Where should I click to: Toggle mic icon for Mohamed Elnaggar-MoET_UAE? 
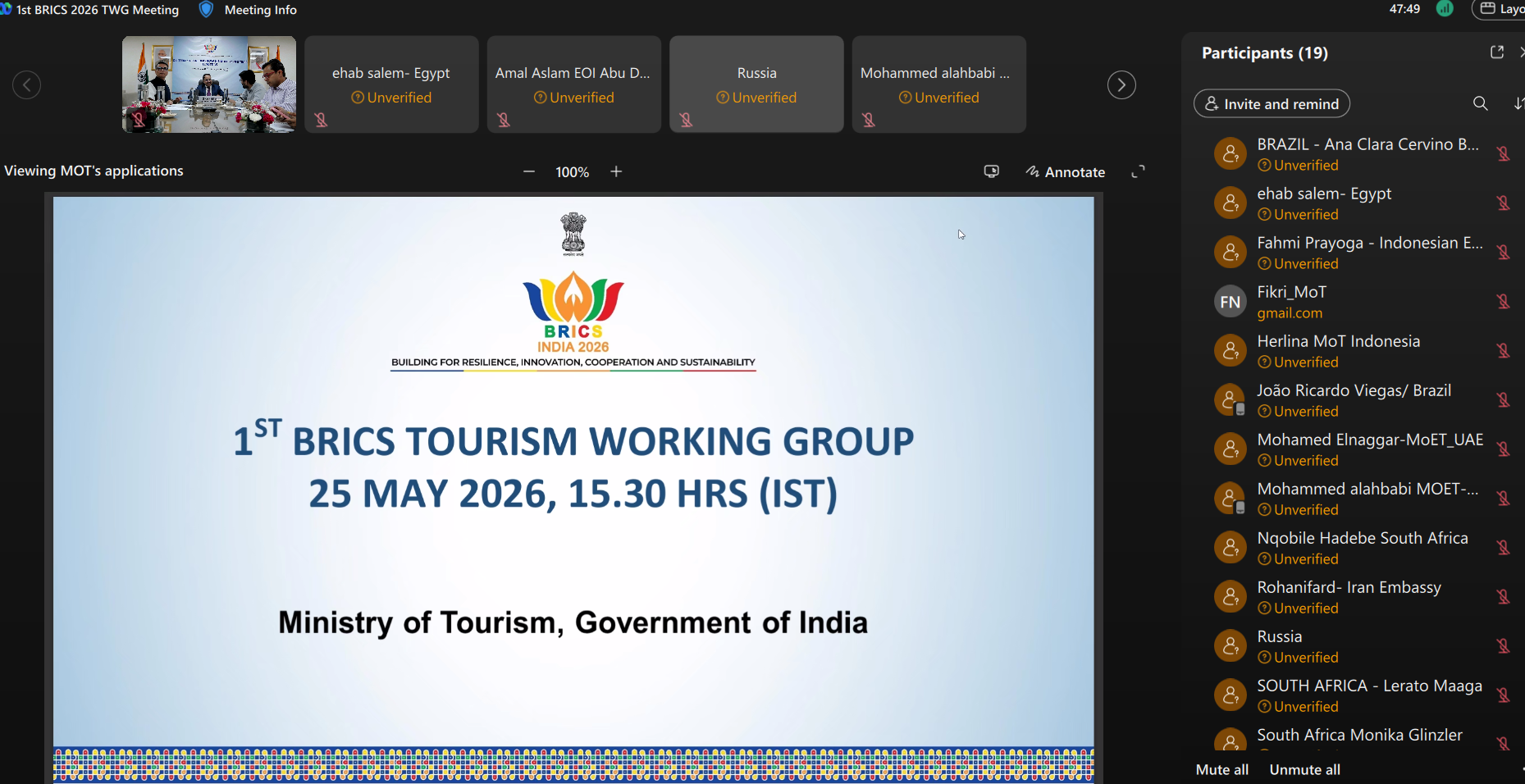(x=1503, y=449)
